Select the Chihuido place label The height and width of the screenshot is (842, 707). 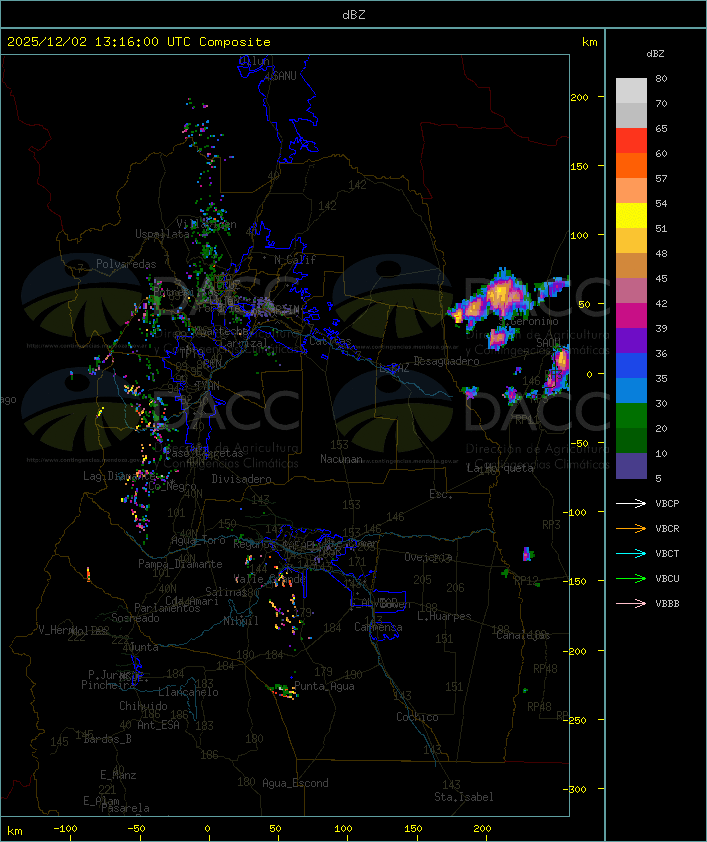[143, 706]
